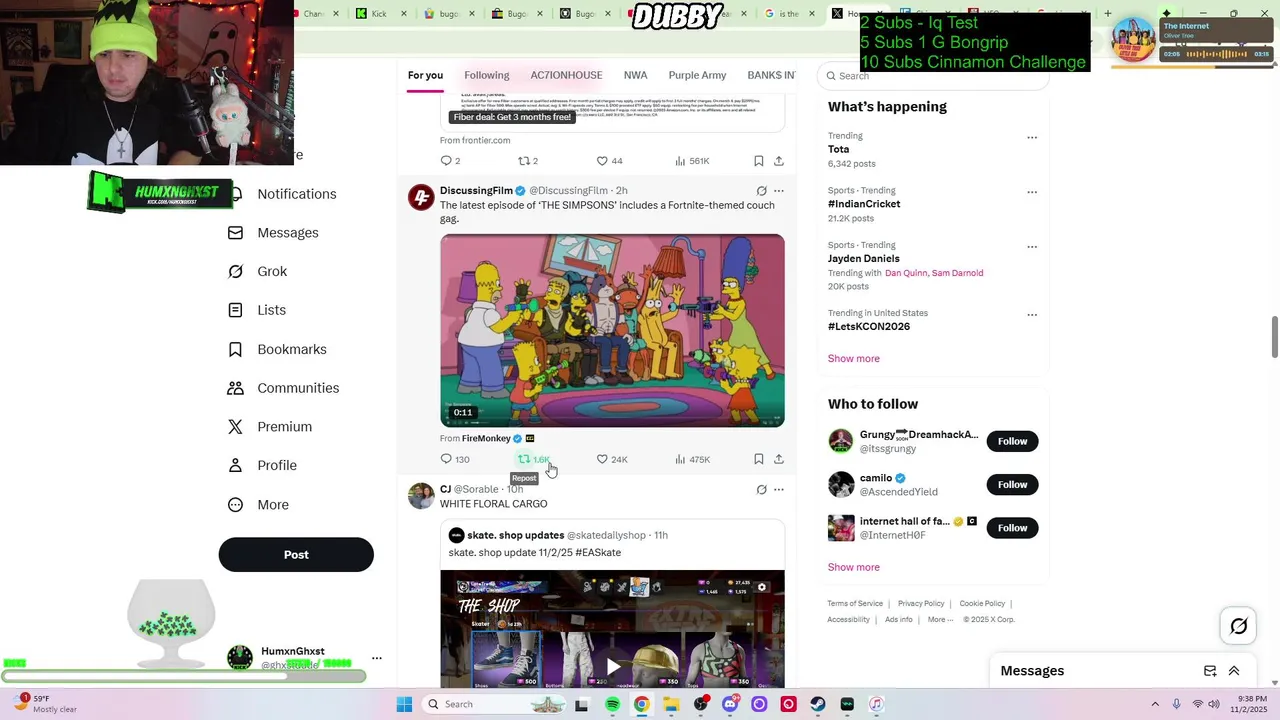Show hidden system tray icons
The height and width of the screenshot is (720, 1280).
pyautogui.click(x=1155, y=704)
